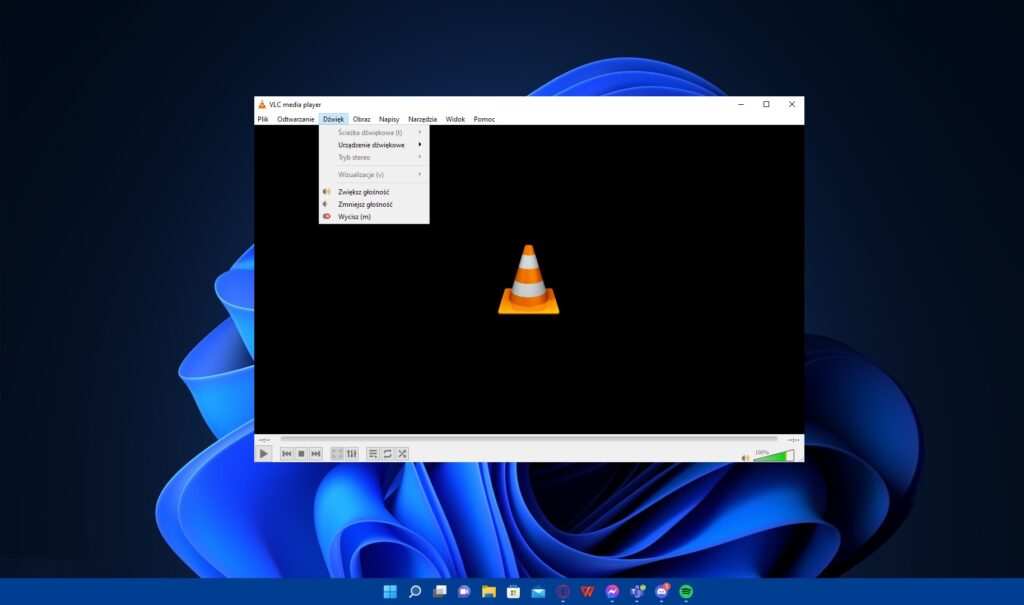Open extended settings equalizer icon
Viewport: 1024px width, 605px height.
click(352, 453)
